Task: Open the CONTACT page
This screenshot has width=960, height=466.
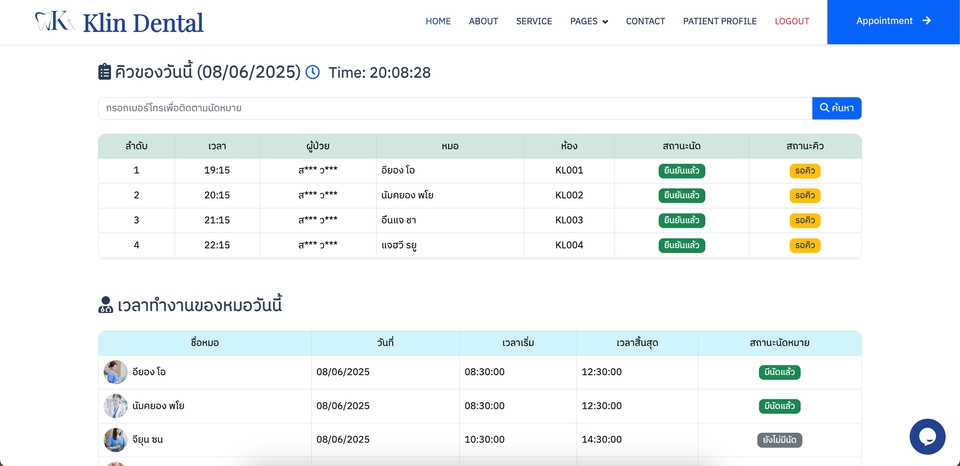Action: coord(645,21)
